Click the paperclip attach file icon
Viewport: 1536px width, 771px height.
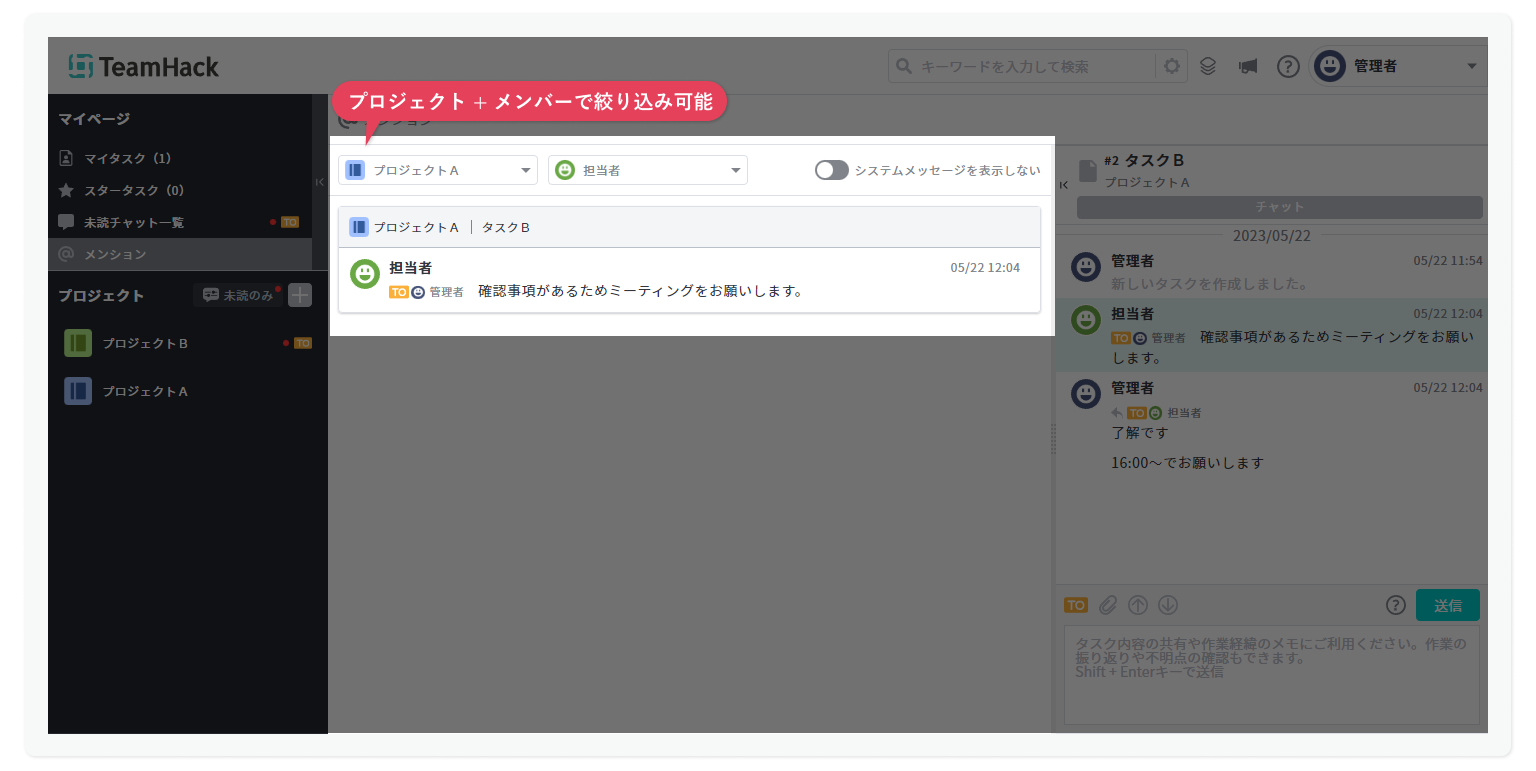point(1107,605)
